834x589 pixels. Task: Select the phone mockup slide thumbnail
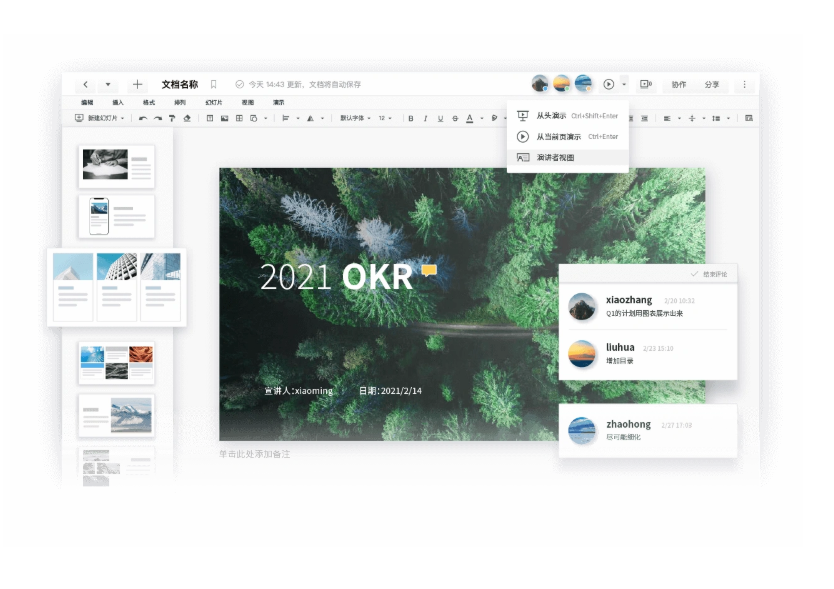coord(116,216)
